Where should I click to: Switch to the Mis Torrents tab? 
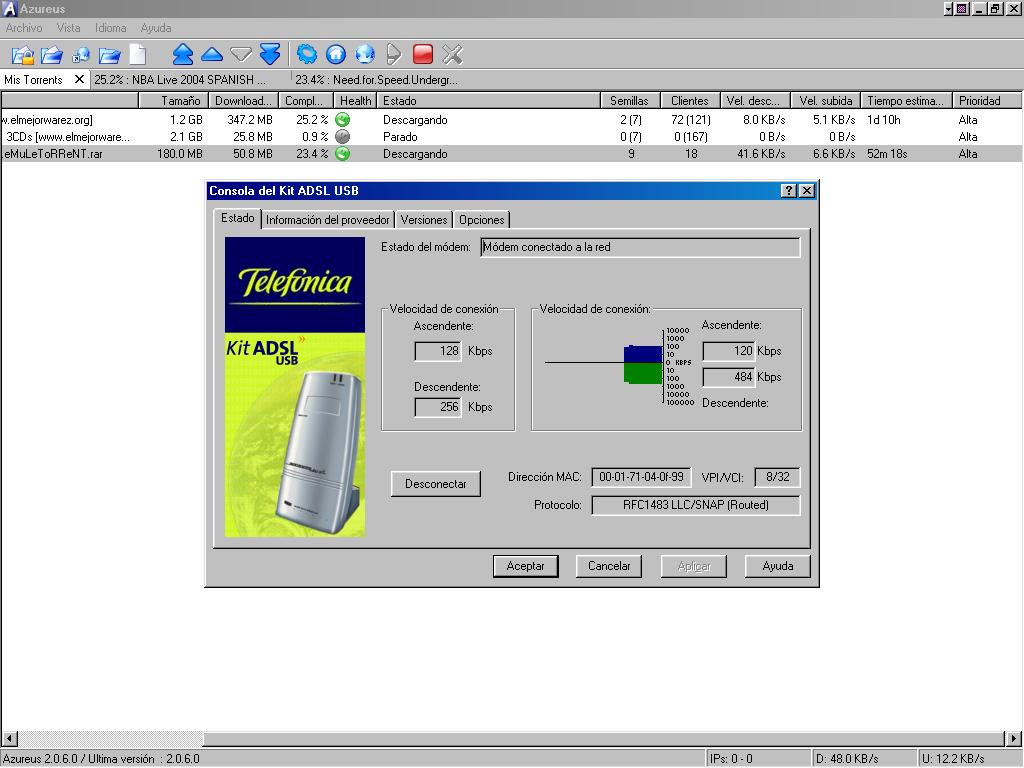click(33, 80)
